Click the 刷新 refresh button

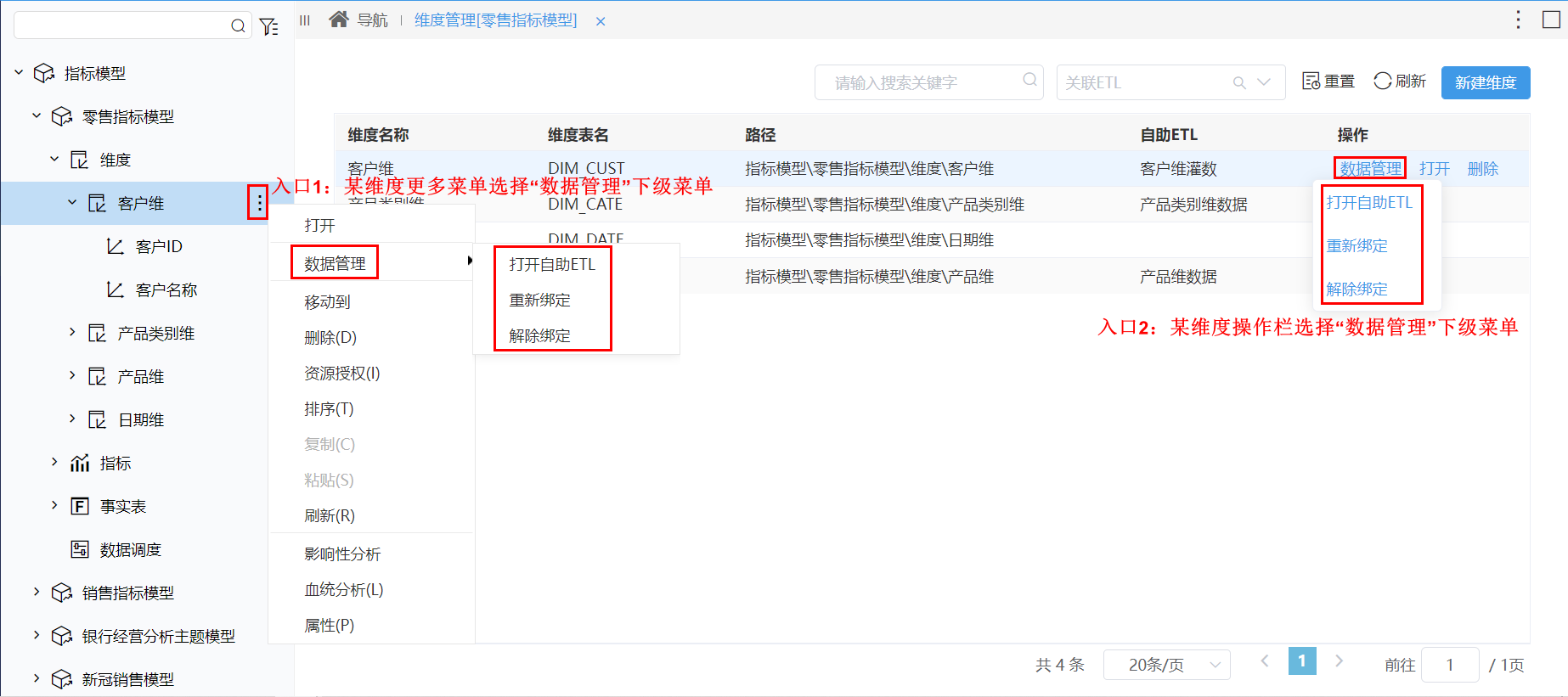pyautogui.click(x=1400, y=82)
